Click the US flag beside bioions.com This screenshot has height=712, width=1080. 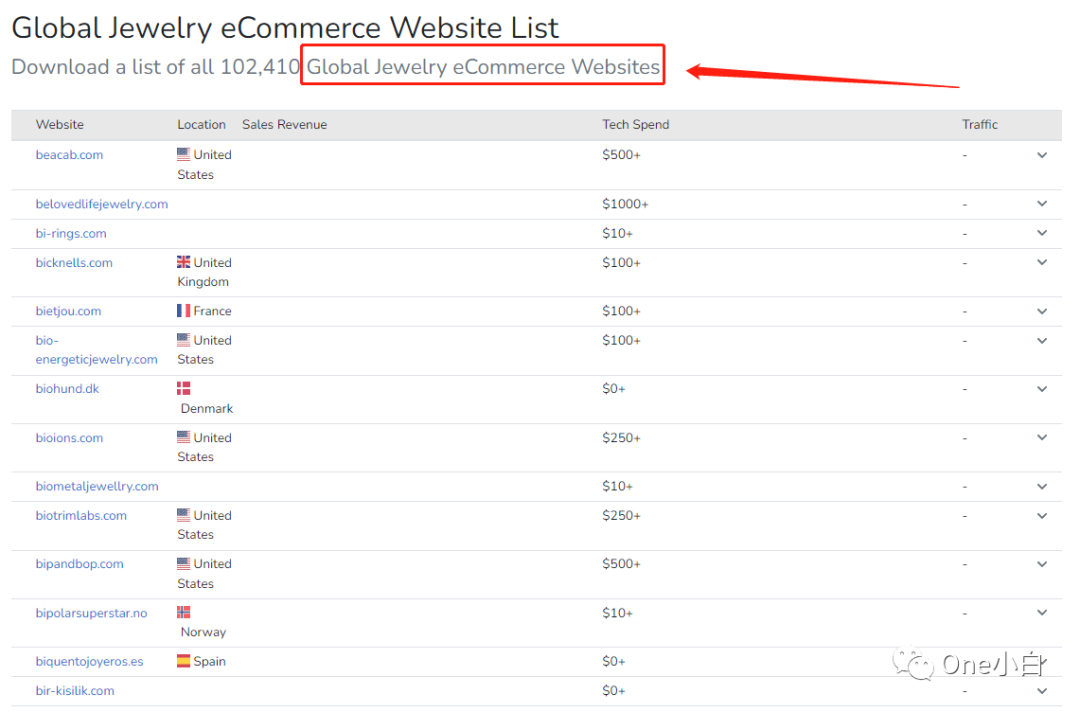tap(184, 437)
